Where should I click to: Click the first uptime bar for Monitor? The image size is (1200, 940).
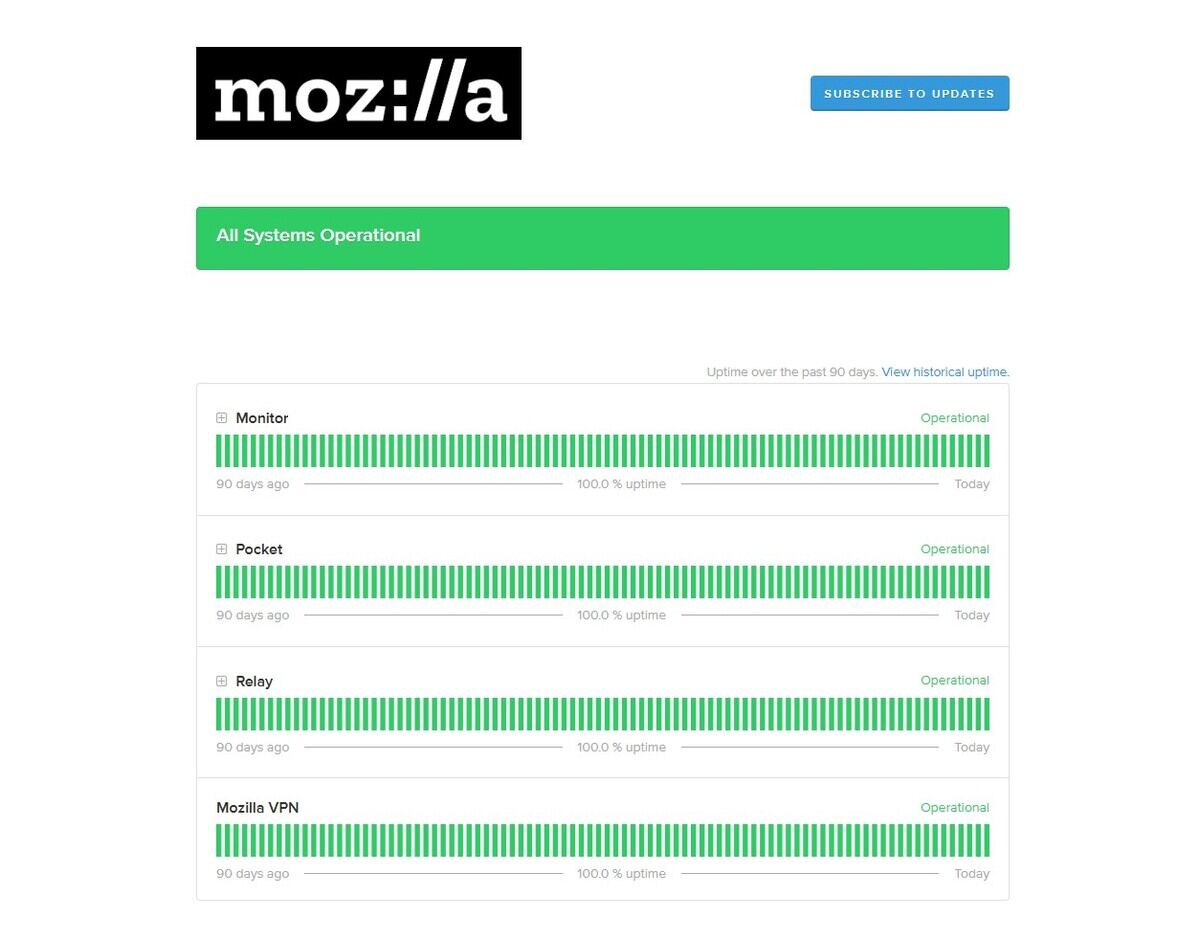219,451
